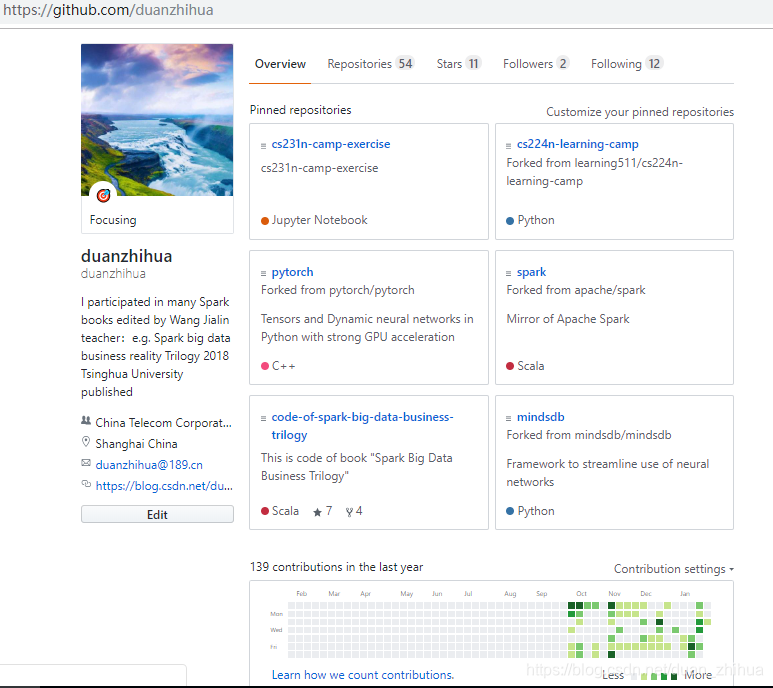Open the blog.csdn.net profile link
The height and width of the screenshot is (688, 773).
click(x=164, y=486)
